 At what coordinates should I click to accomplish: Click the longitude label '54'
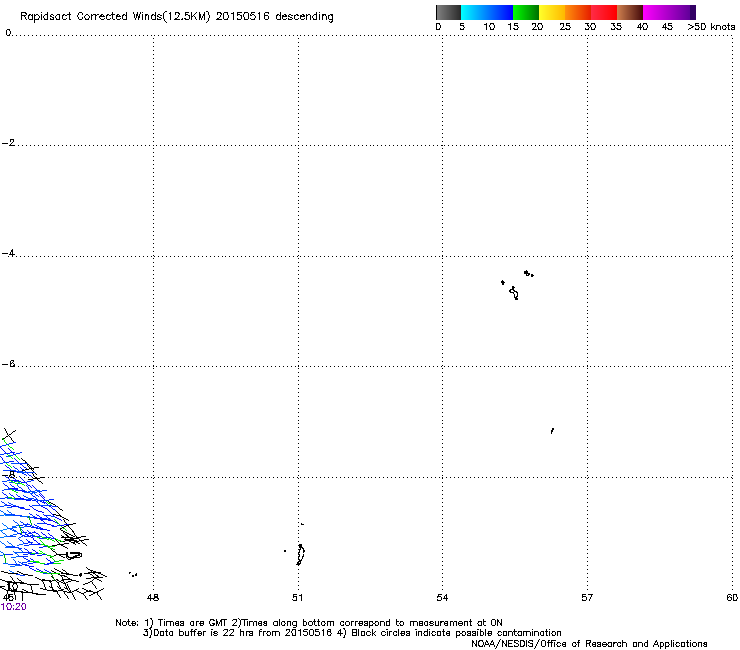pos(442,598)
